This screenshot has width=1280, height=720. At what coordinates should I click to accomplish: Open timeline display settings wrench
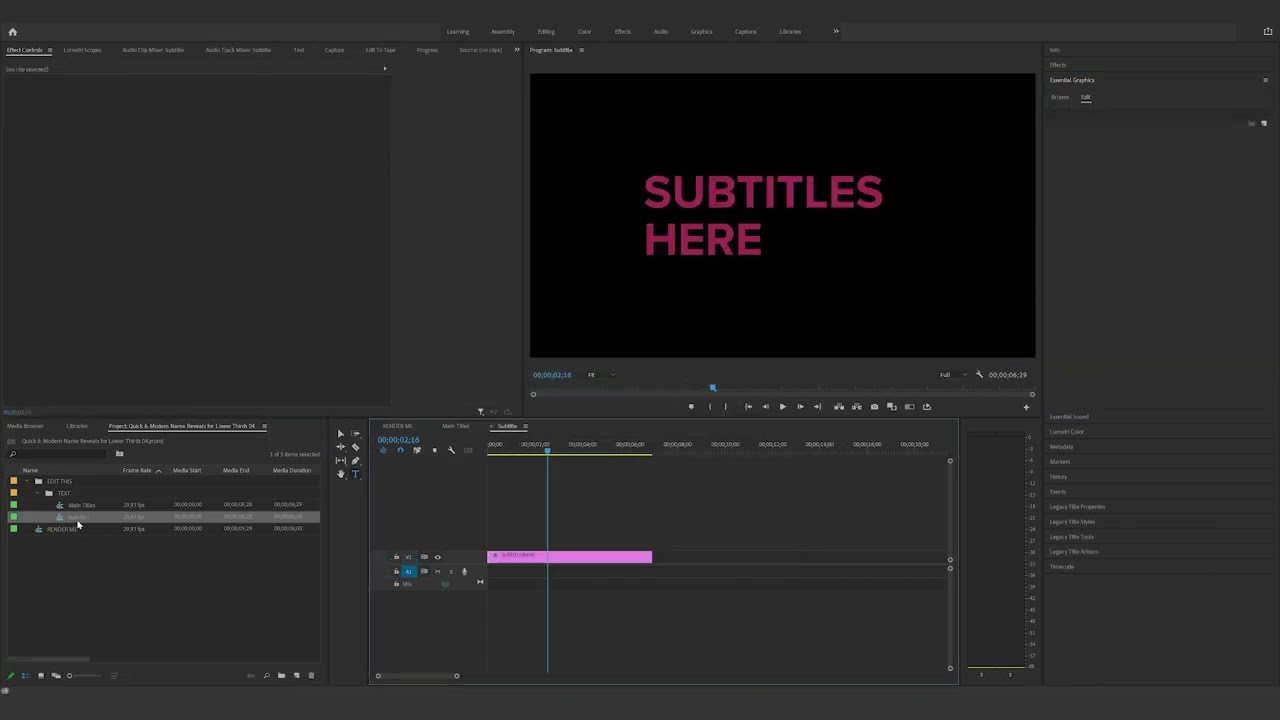[451, 450]
